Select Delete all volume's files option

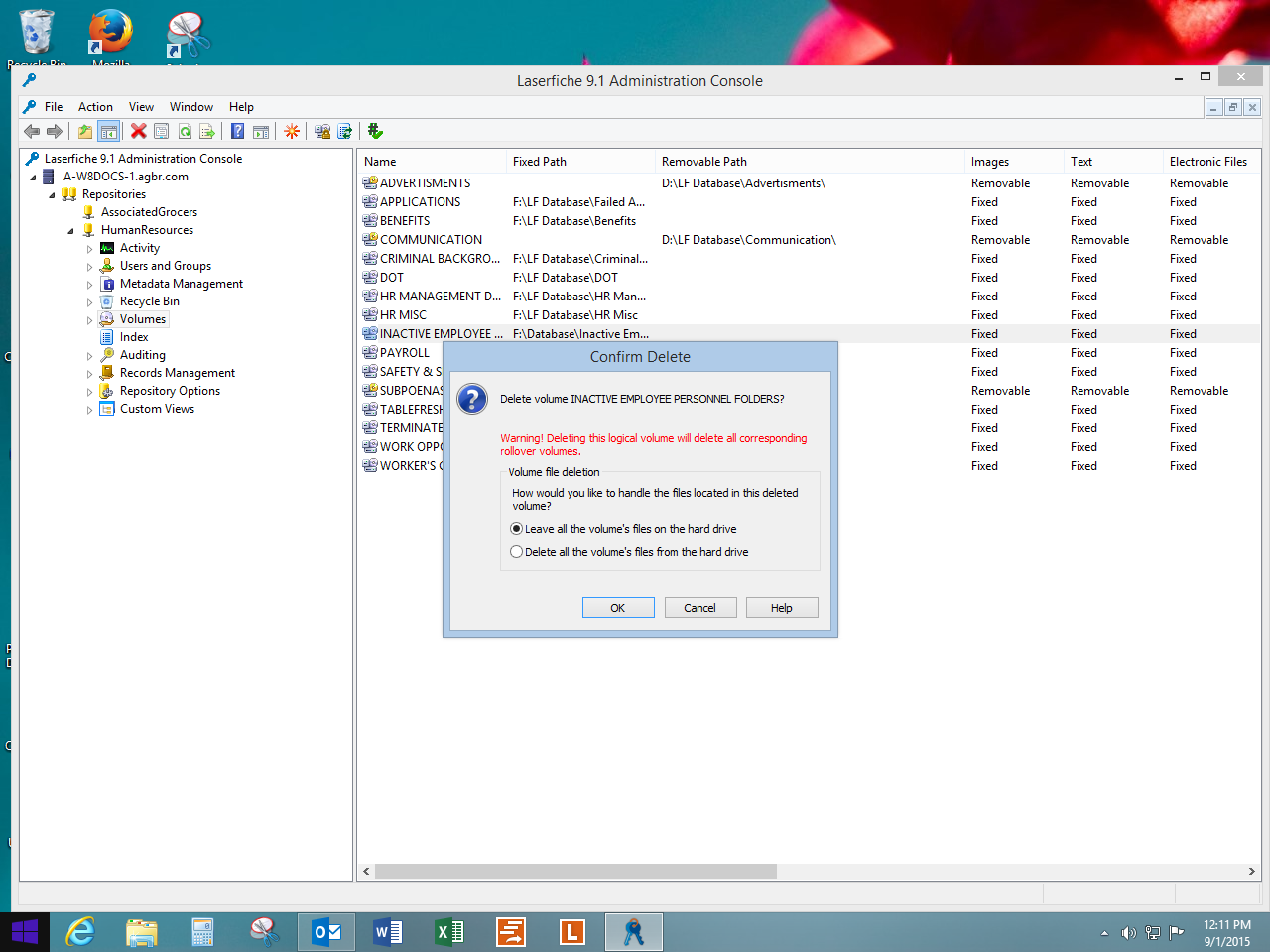517,552
